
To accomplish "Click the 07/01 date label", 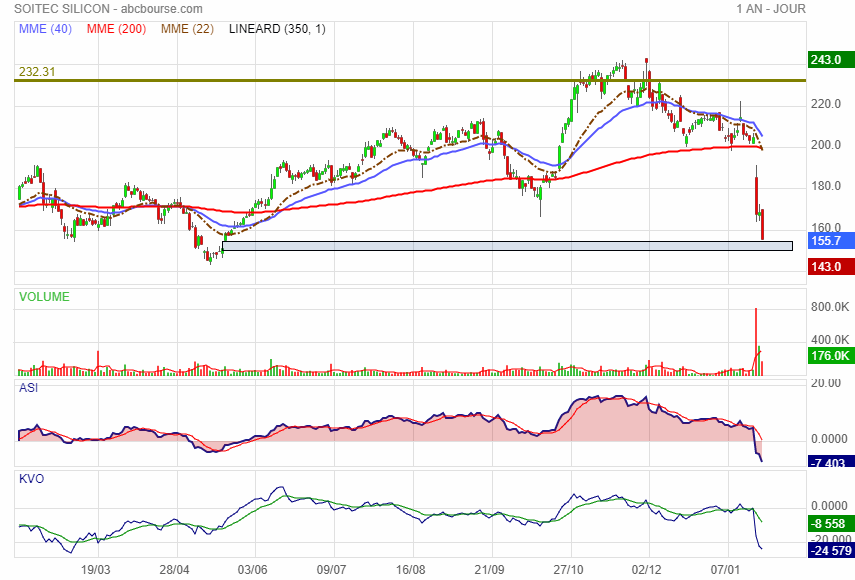I will coord(725,570).
